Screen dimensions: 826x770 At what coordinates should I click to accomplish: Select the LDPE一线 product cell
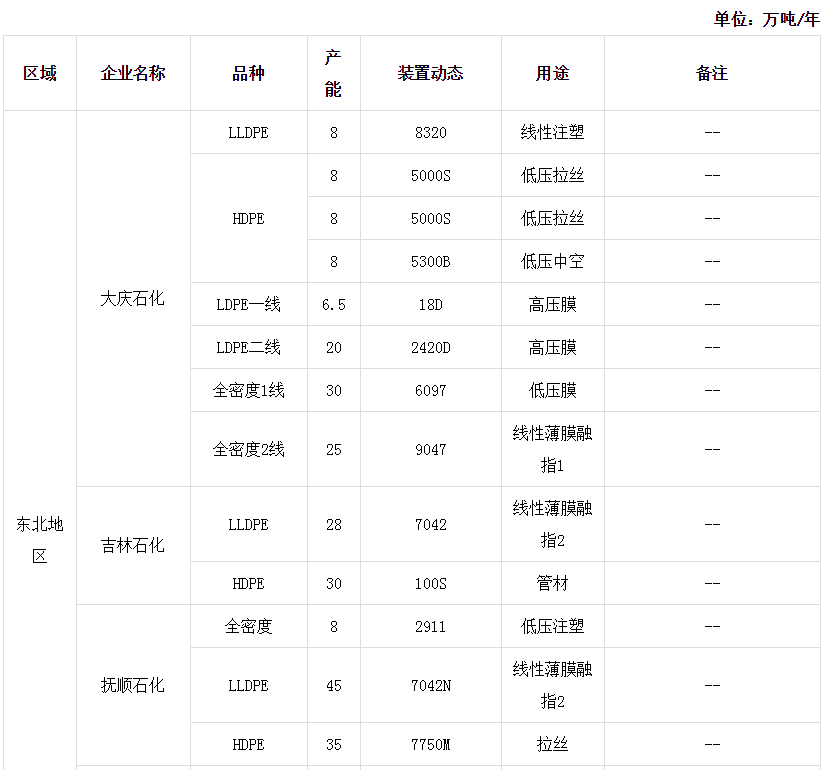(x=248, y=305)
